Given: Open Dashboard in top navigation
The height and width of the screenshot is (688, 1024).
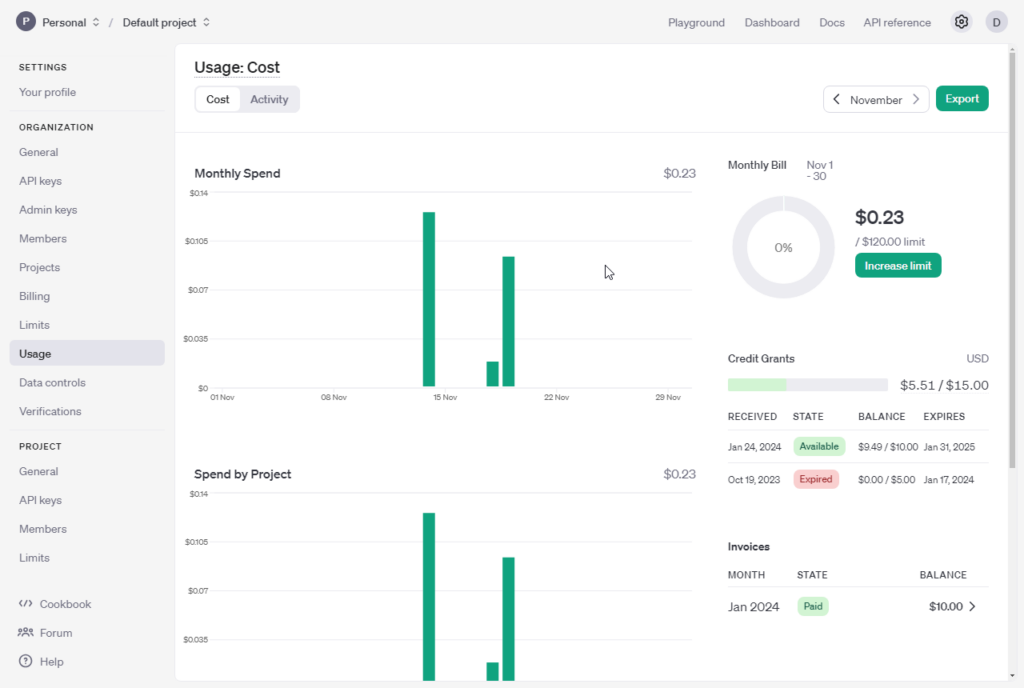Looking at the screenshot, I should (772, 22).
